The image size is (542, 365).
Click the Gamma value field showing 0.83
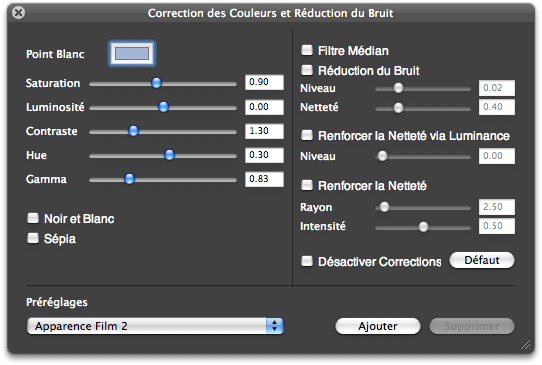point(264,179)
